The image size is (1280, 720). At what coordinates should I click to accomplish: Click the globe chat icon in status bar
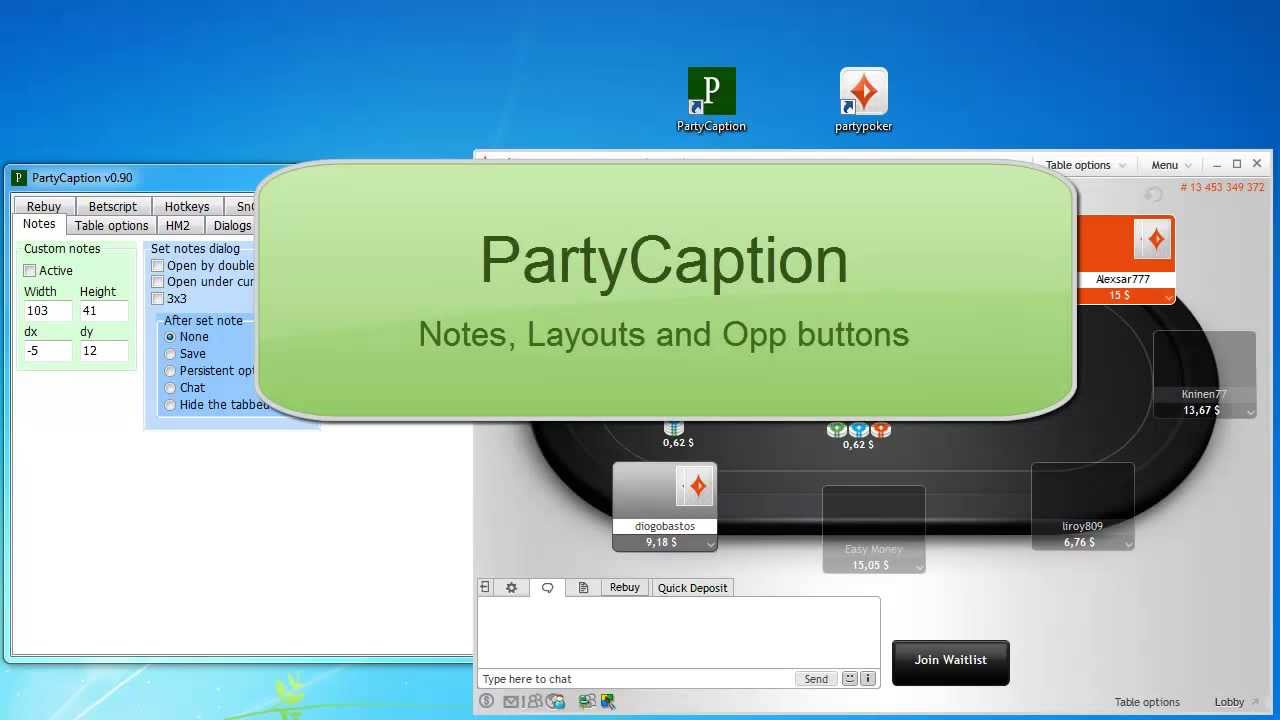coord(556,702)
